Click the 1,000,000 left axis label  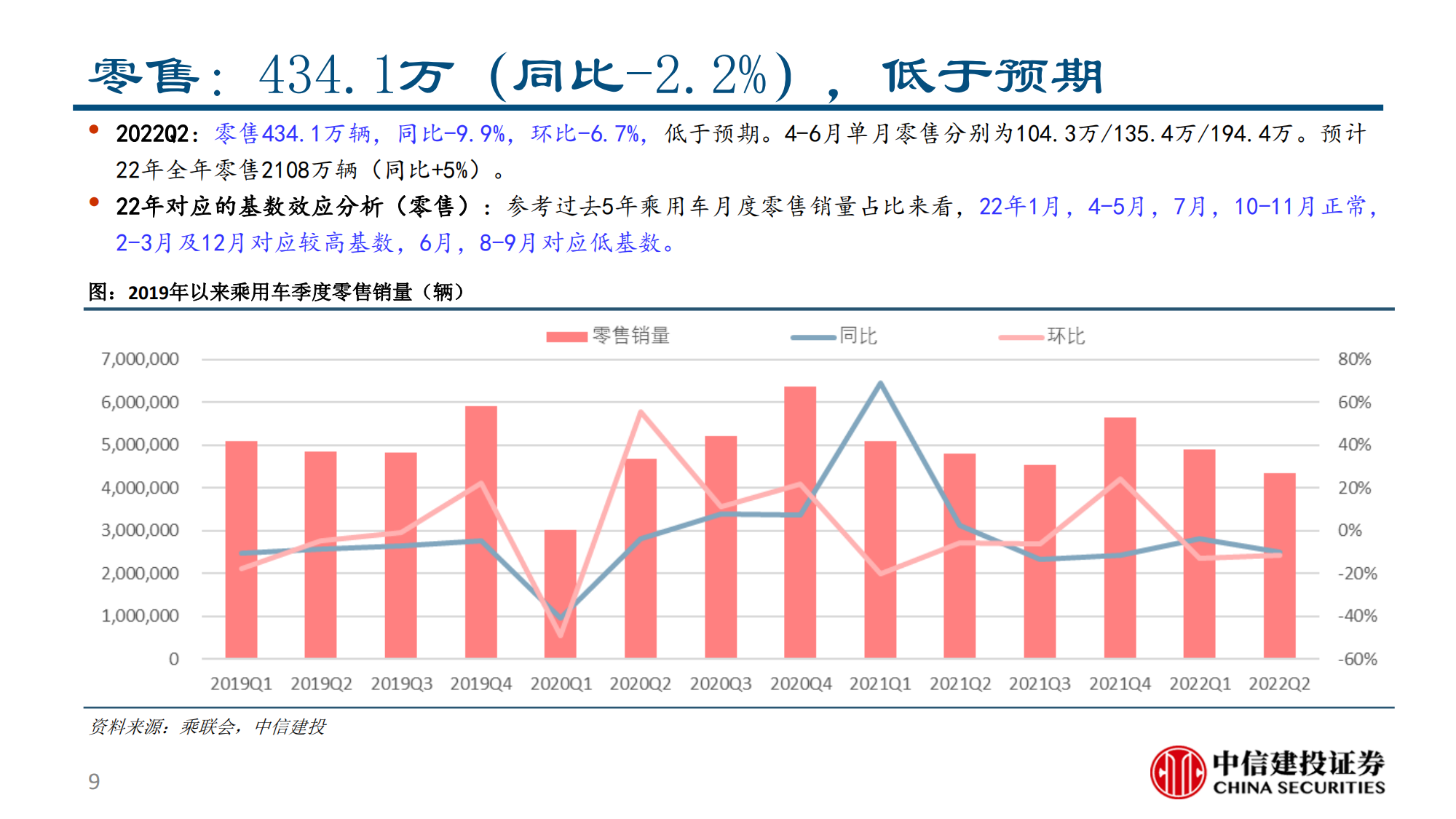pyautogui.click(x=140, y=616)
